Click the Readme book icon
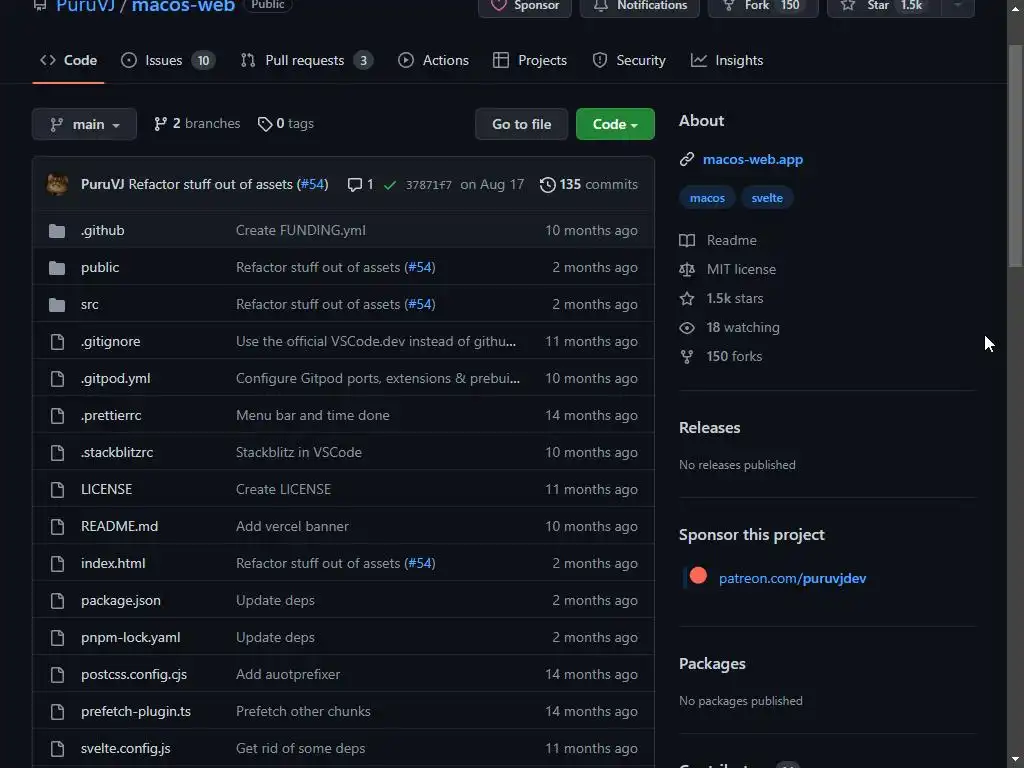Image resolution: width=1024 pixels, height=768 pixels. (687, 240)
